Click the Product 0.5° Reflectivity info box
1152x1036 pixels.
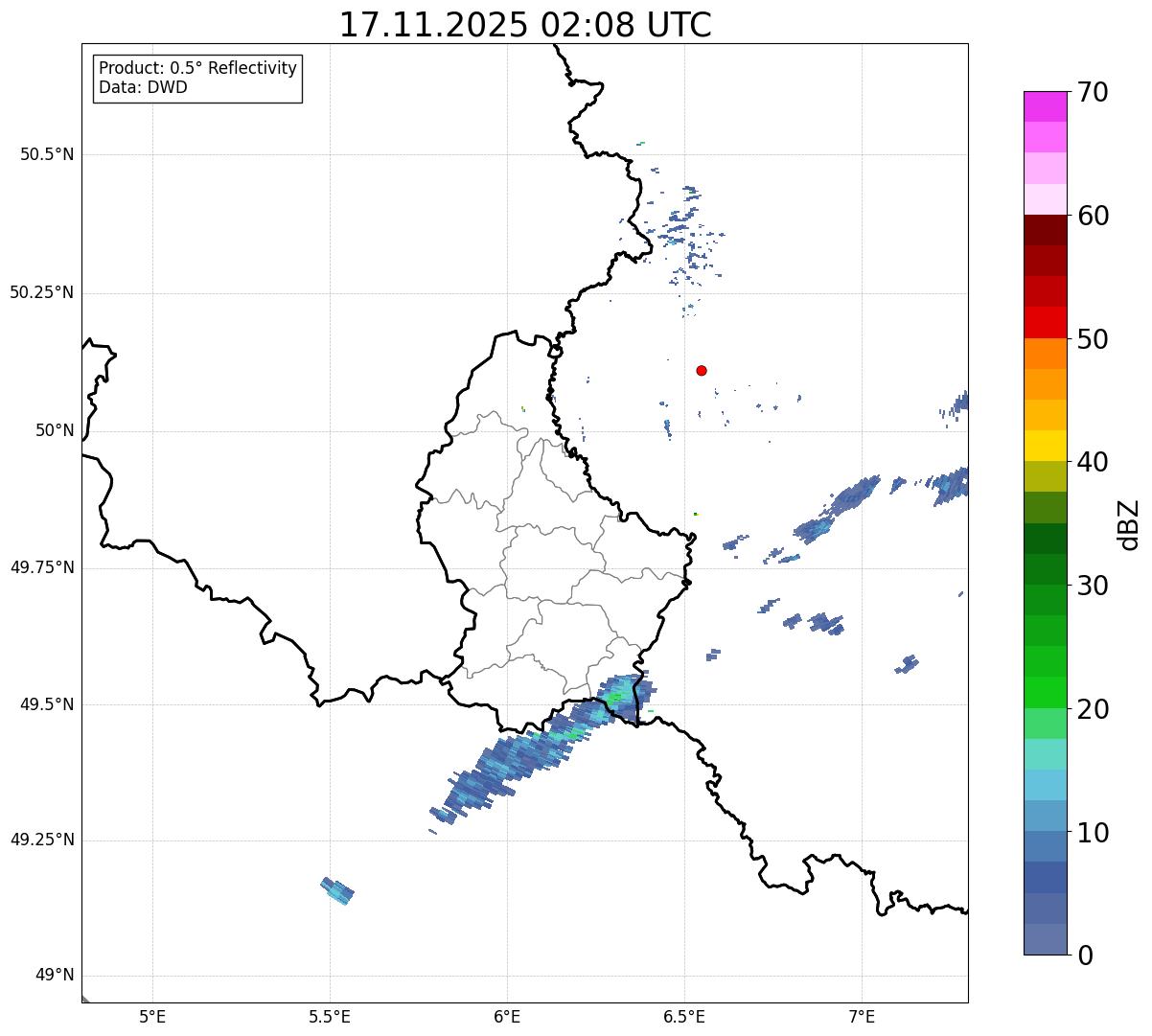click(197, 78)
